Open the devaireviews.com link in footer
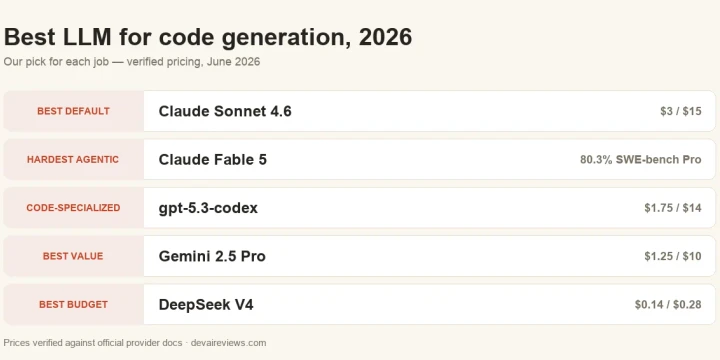 [x=228, y=343]
